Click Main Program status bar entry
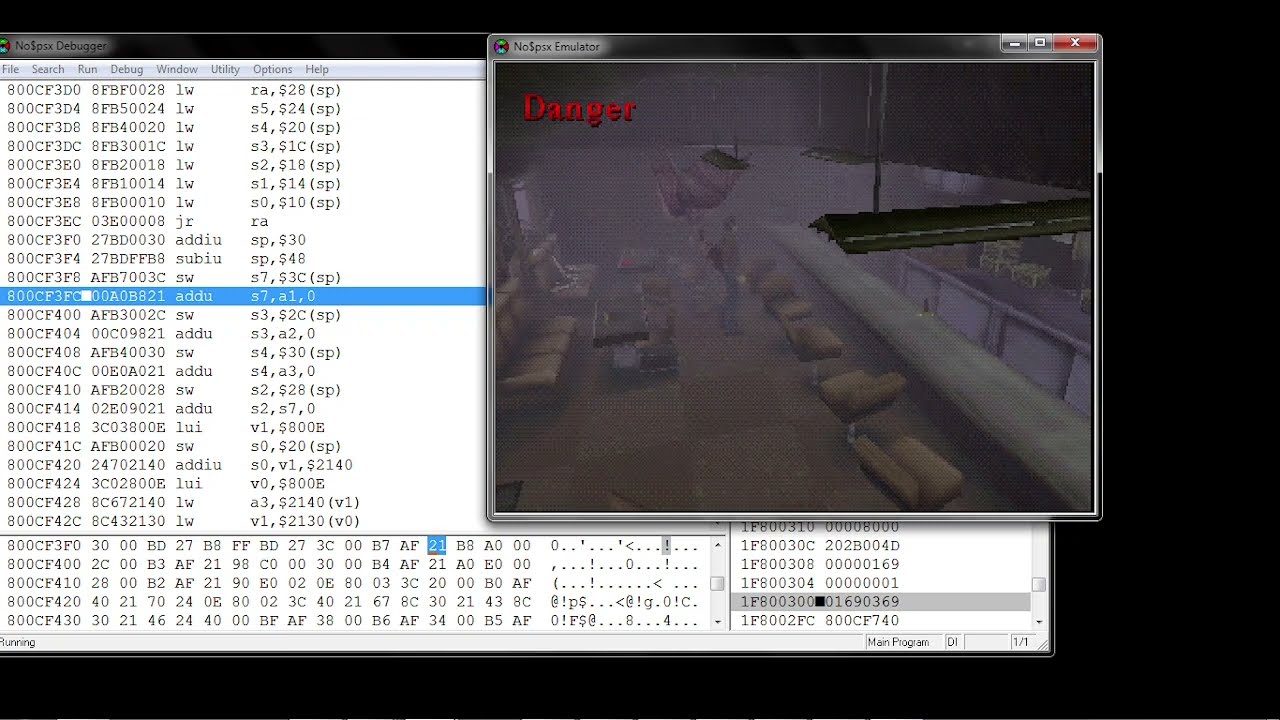Screen dimensions: 1280x720 (902, 642)
